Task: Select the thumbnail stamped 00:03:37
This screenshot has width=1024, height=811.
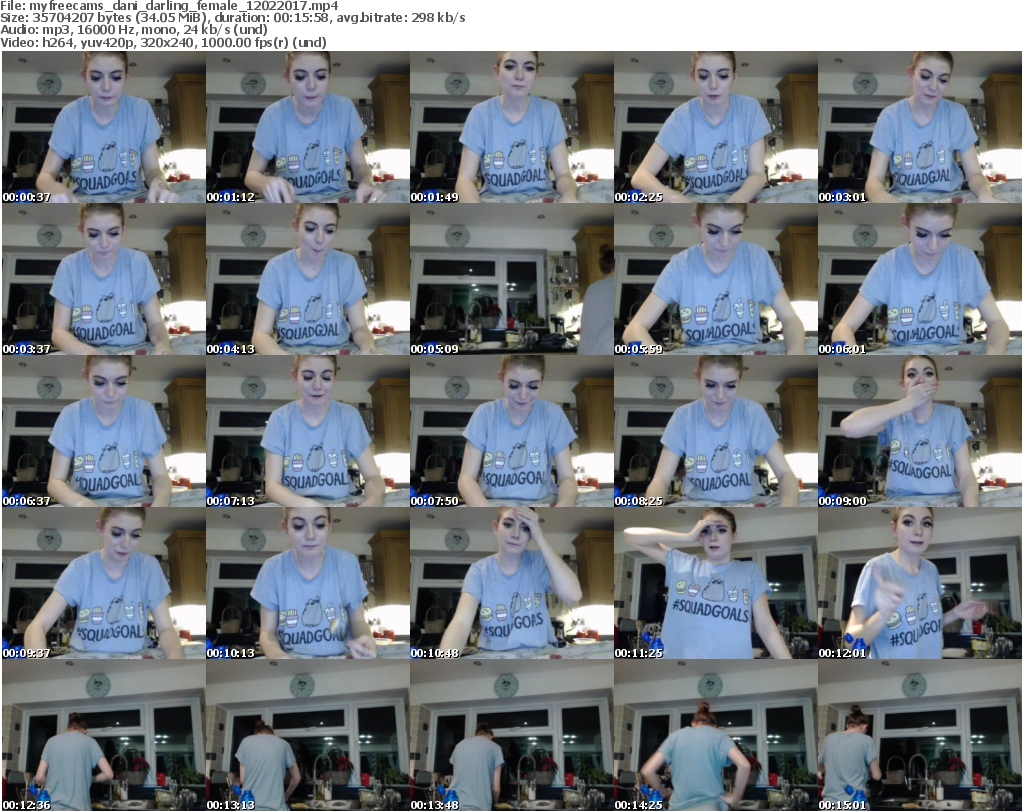Action: coord(104,279)
